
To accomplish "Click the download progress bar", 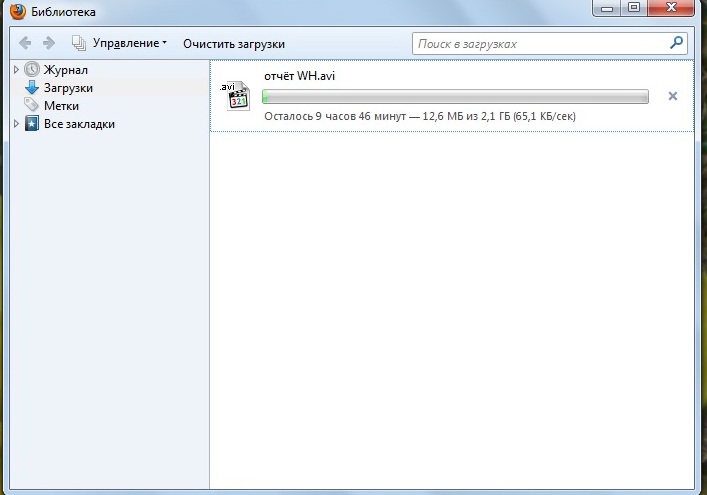I will pyautogui.click(x=455, y=96).
